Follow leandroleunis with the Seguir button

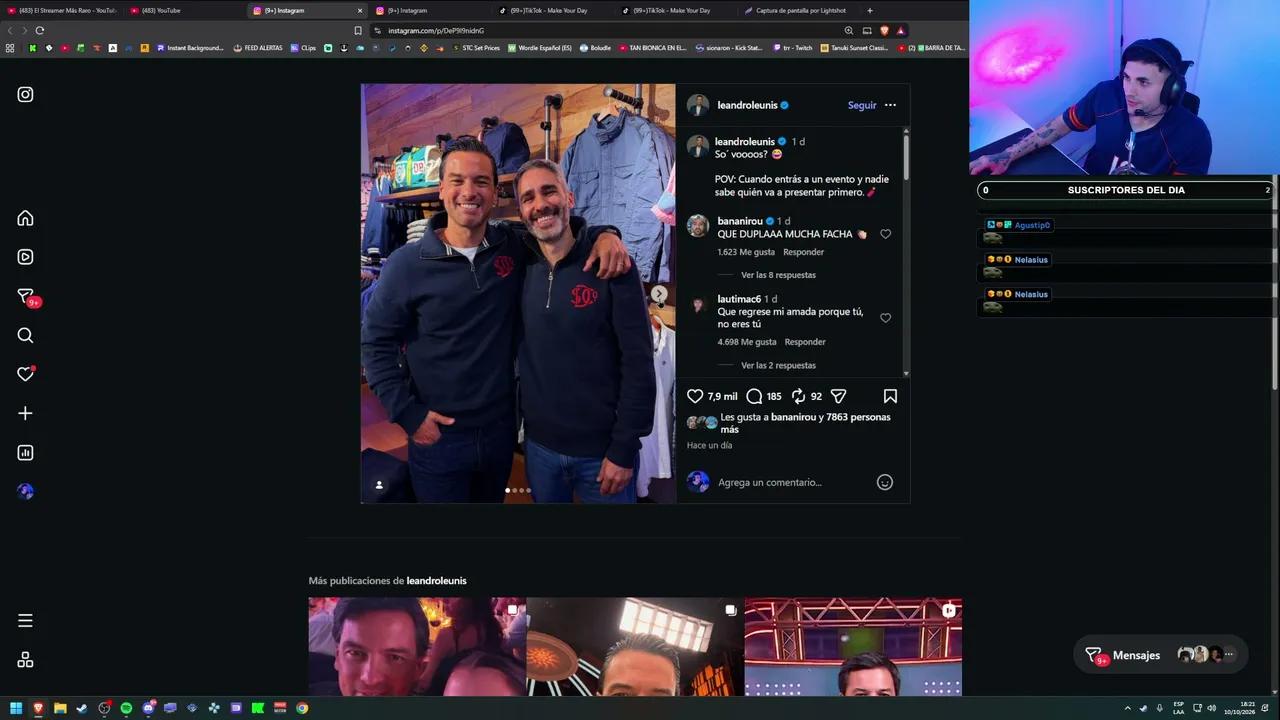tap(862, 105)
